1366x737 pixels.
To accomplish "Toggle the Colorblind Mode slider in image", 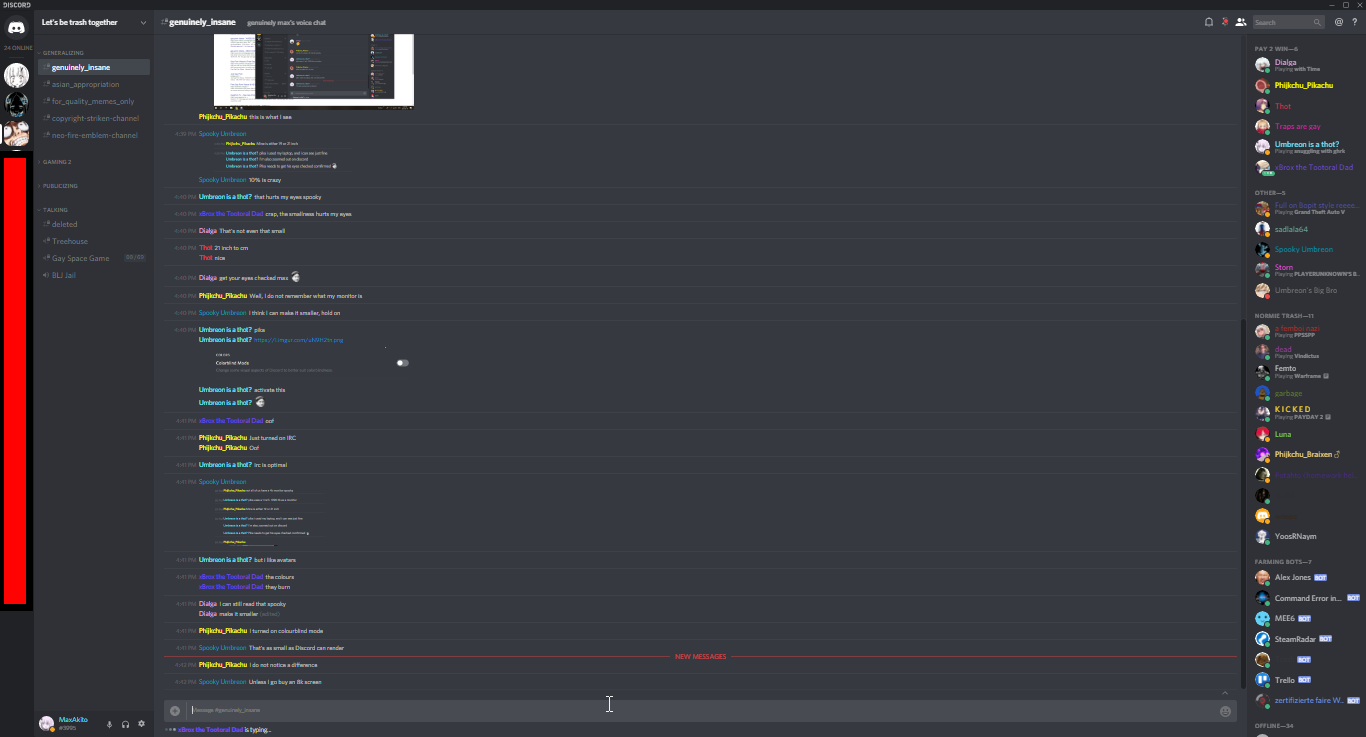I will [402, 363].
